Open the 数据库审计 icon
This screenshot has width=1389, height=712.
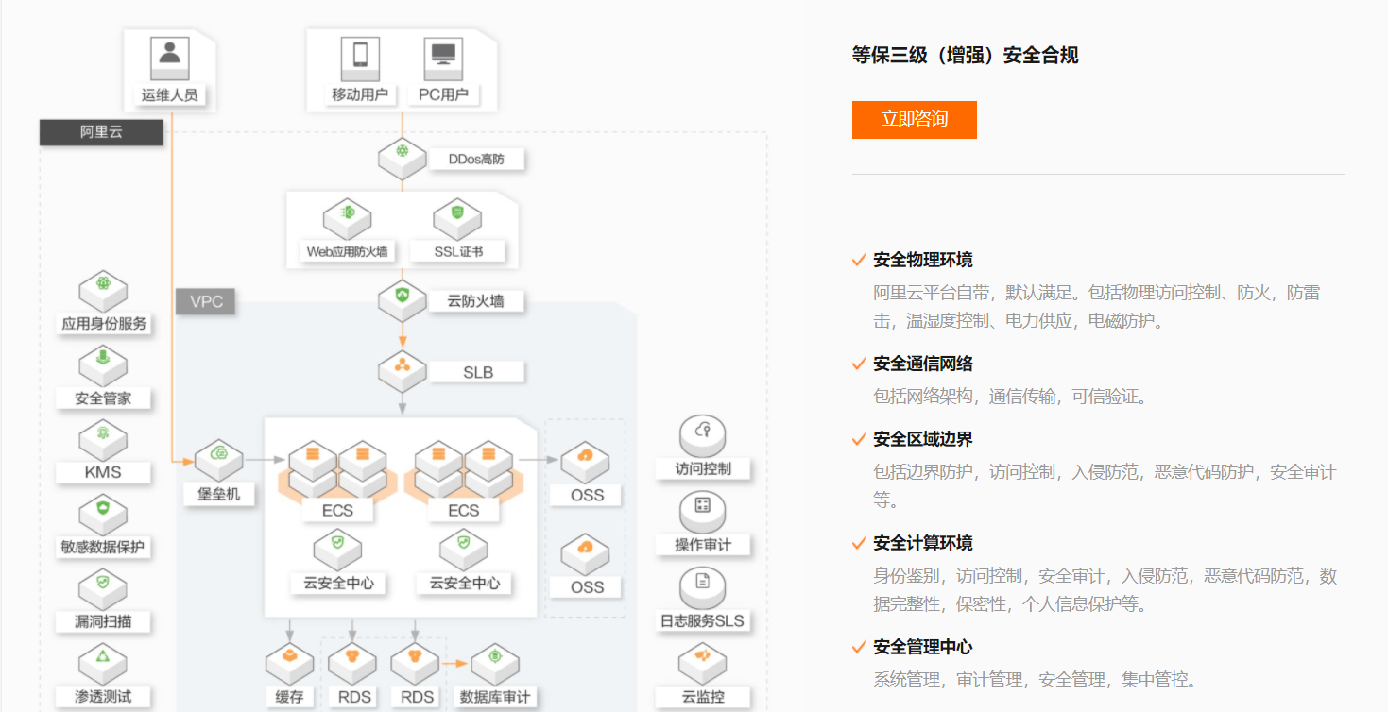(494, 664)
